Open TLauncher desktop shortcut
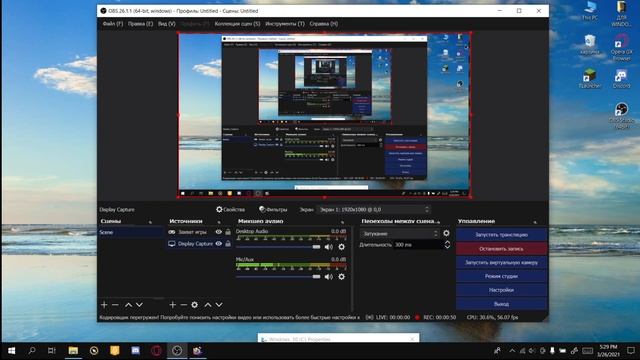Viewport: 640px width, 360px height. (590, 78)
